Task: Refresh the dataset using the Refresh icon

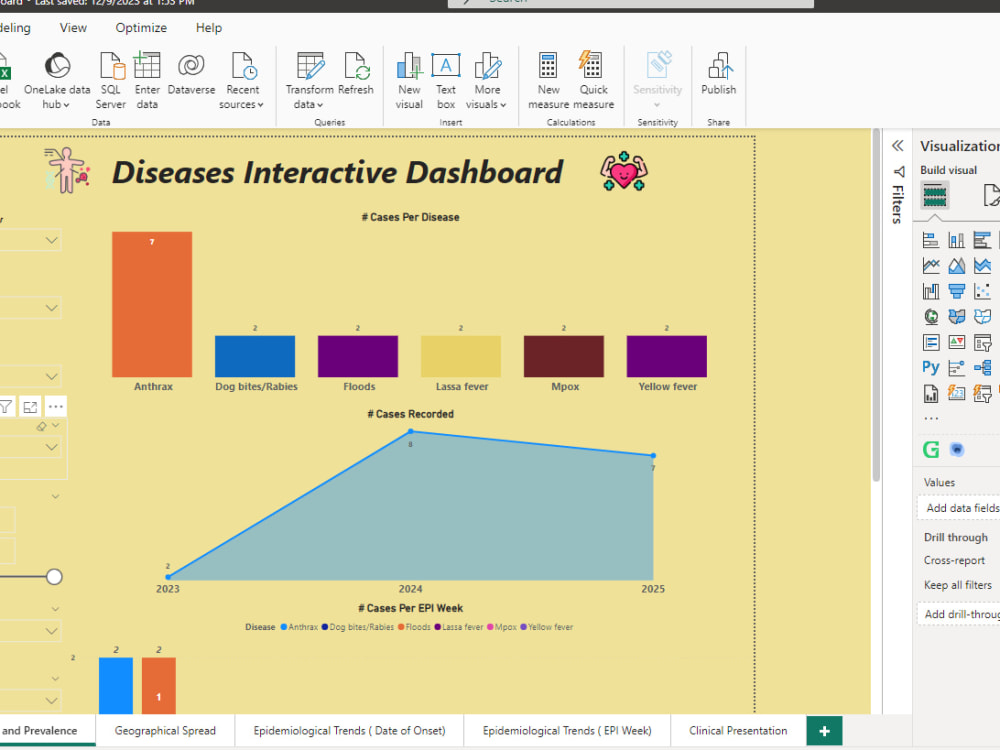Action: click(x=356, y=66)
